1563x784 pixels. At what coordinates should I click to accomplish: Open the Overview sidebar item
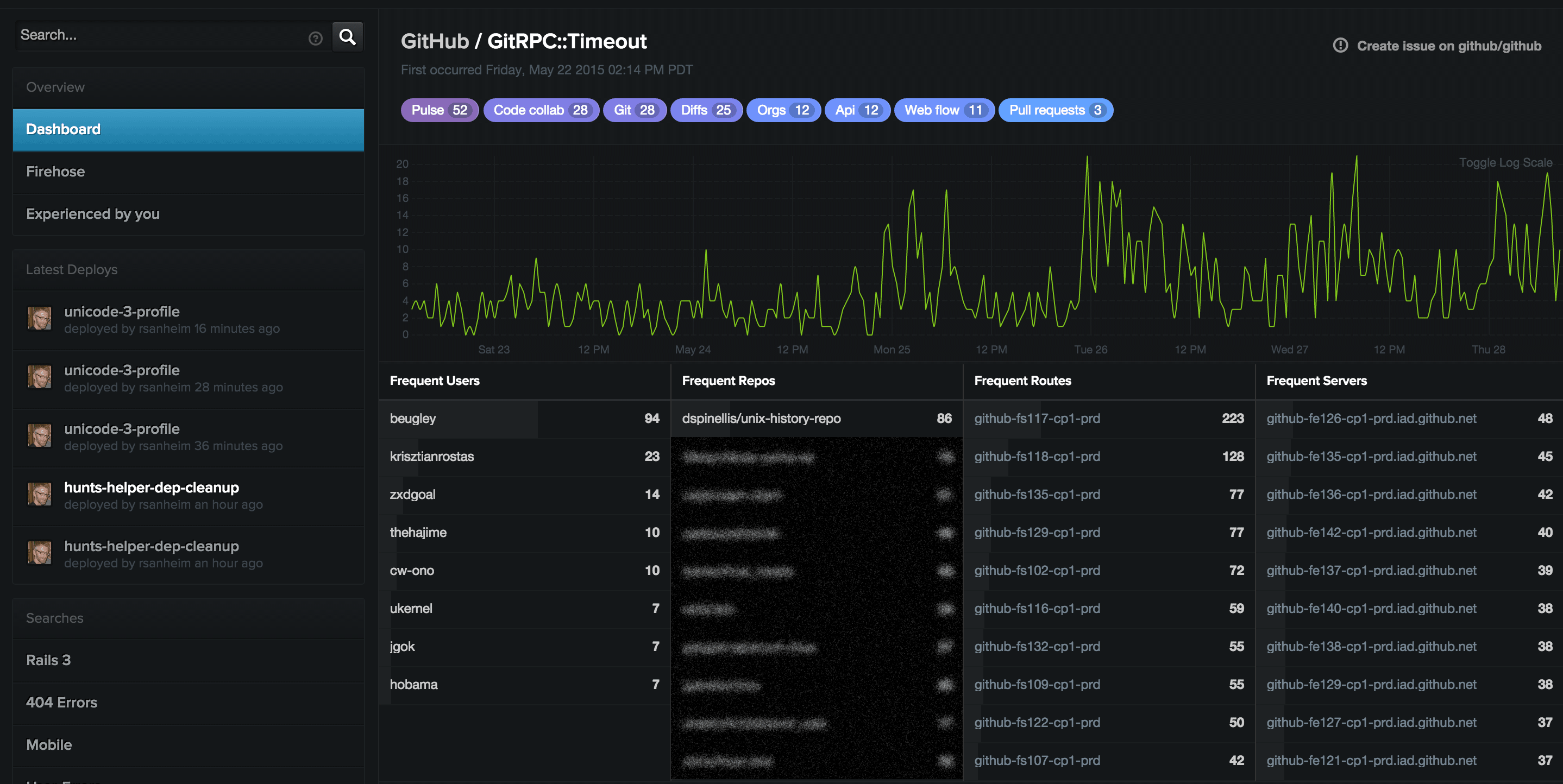(x=55, y=87)
